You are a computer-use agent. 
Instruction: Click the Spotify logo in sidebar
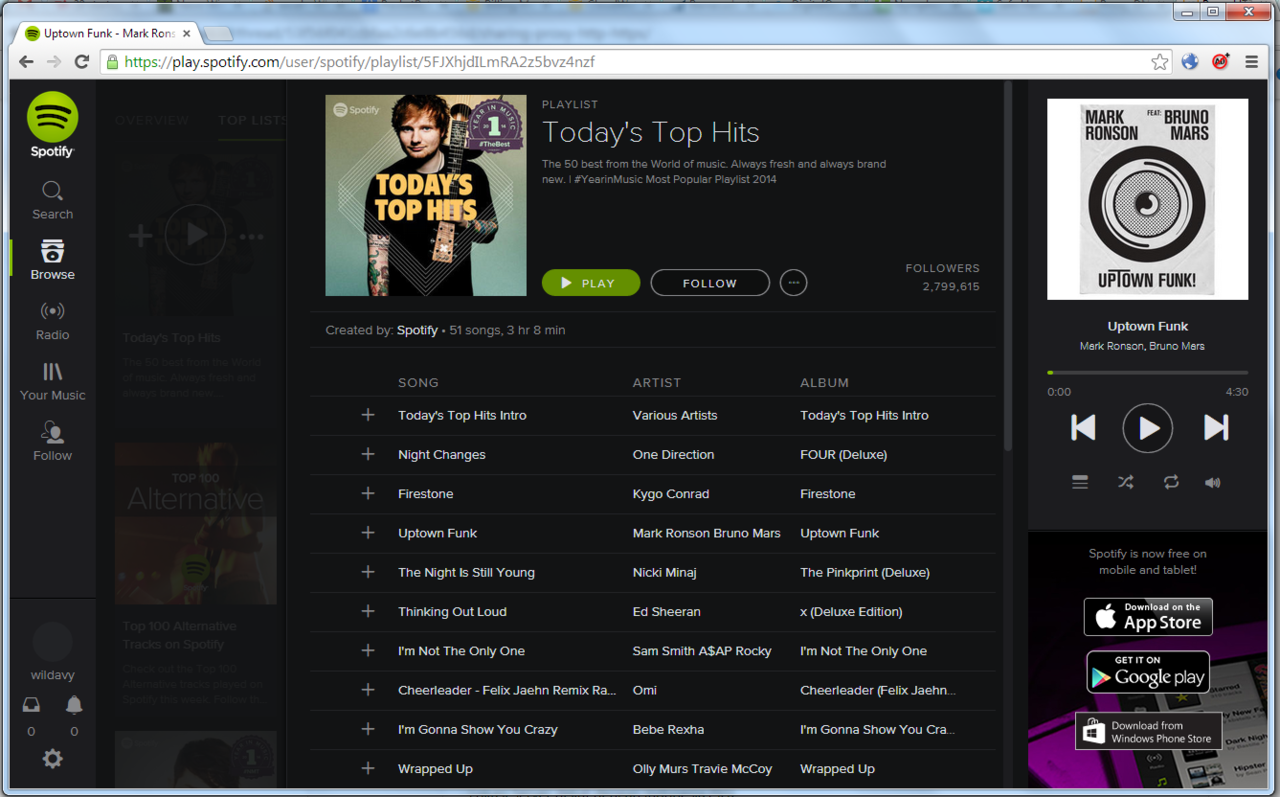pos(52,124)
